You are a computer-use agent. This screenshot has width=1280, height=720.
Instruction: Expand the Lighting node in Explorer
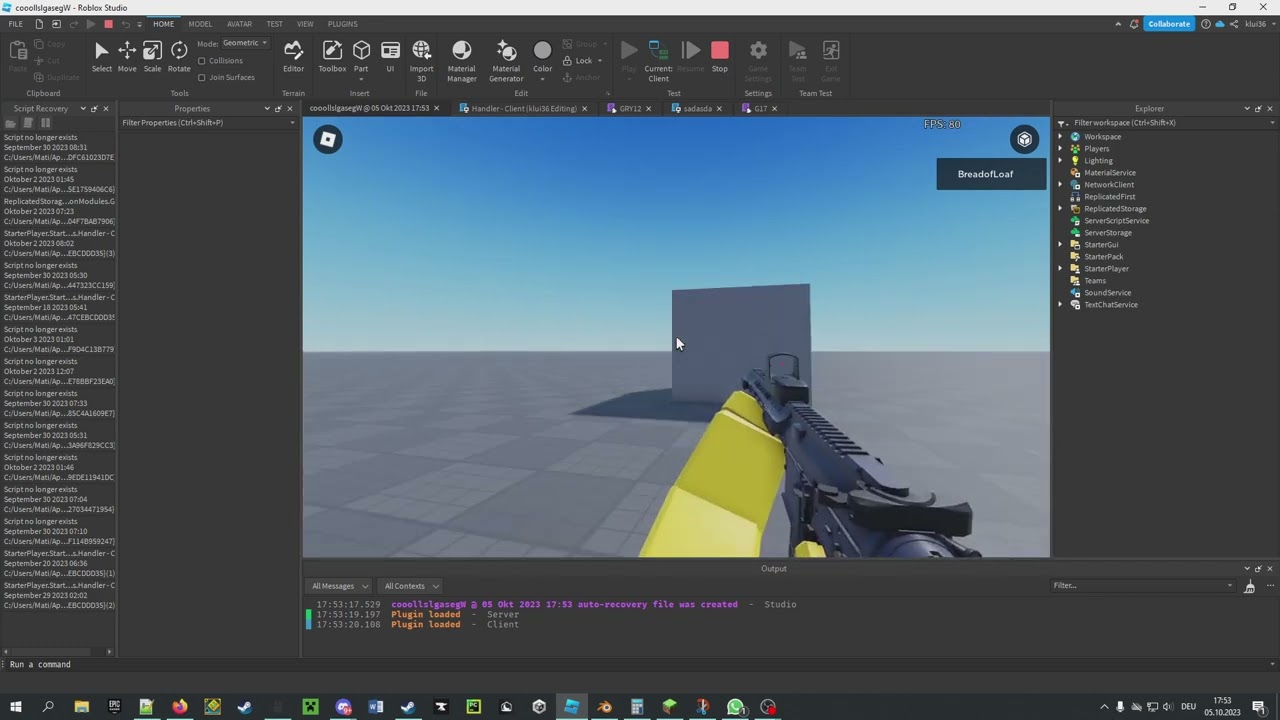(x=1061, y=161)
